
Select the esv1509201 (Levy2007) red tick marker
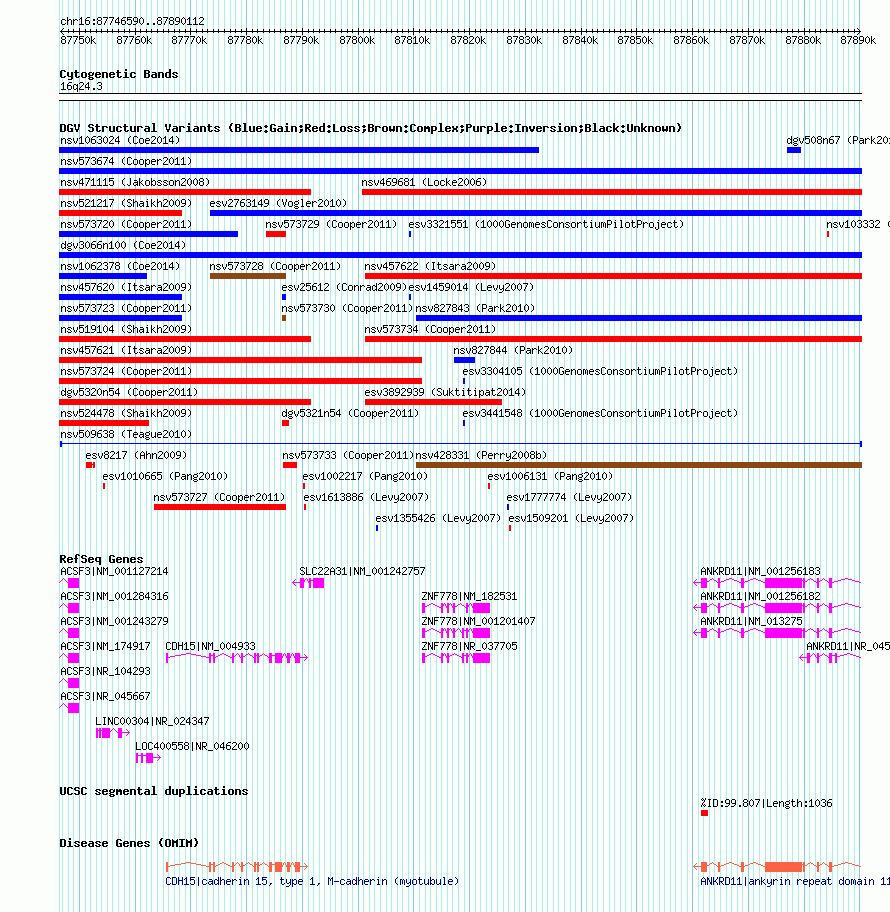[510, 528]
